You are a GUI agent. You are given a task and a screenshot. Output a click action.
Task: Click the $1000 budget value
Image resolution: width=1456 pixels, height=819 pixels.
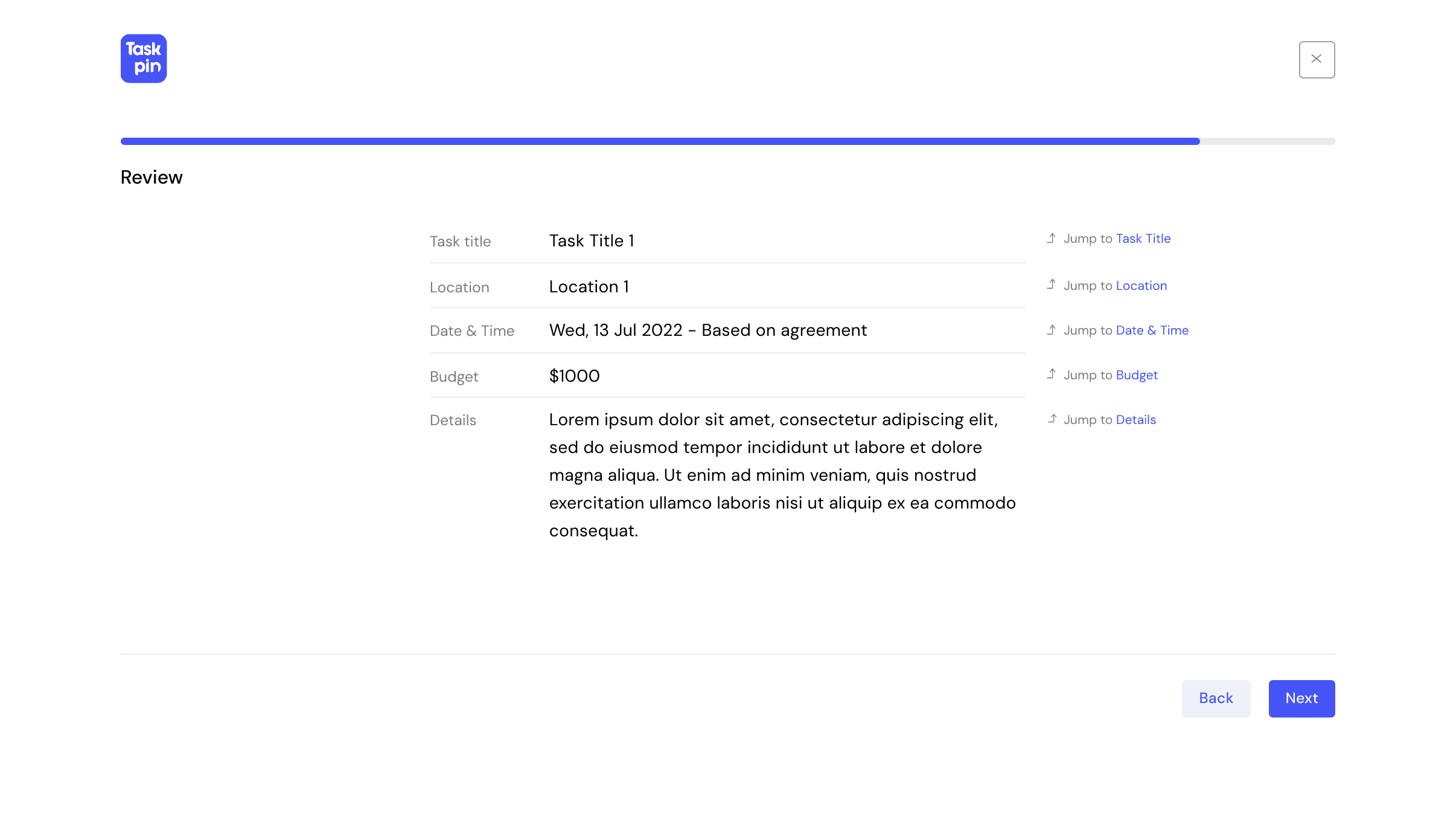(x=574, y=376)
